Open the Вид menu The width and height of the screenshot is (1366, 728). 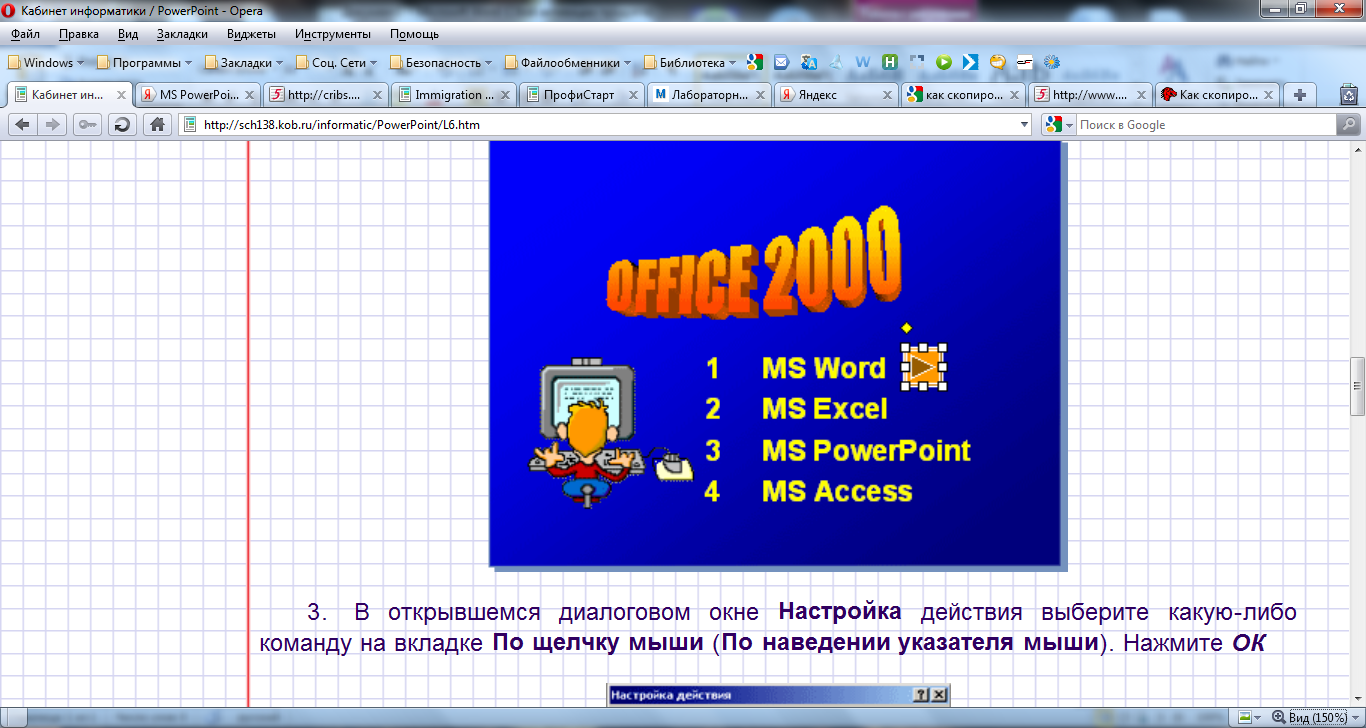128,34
